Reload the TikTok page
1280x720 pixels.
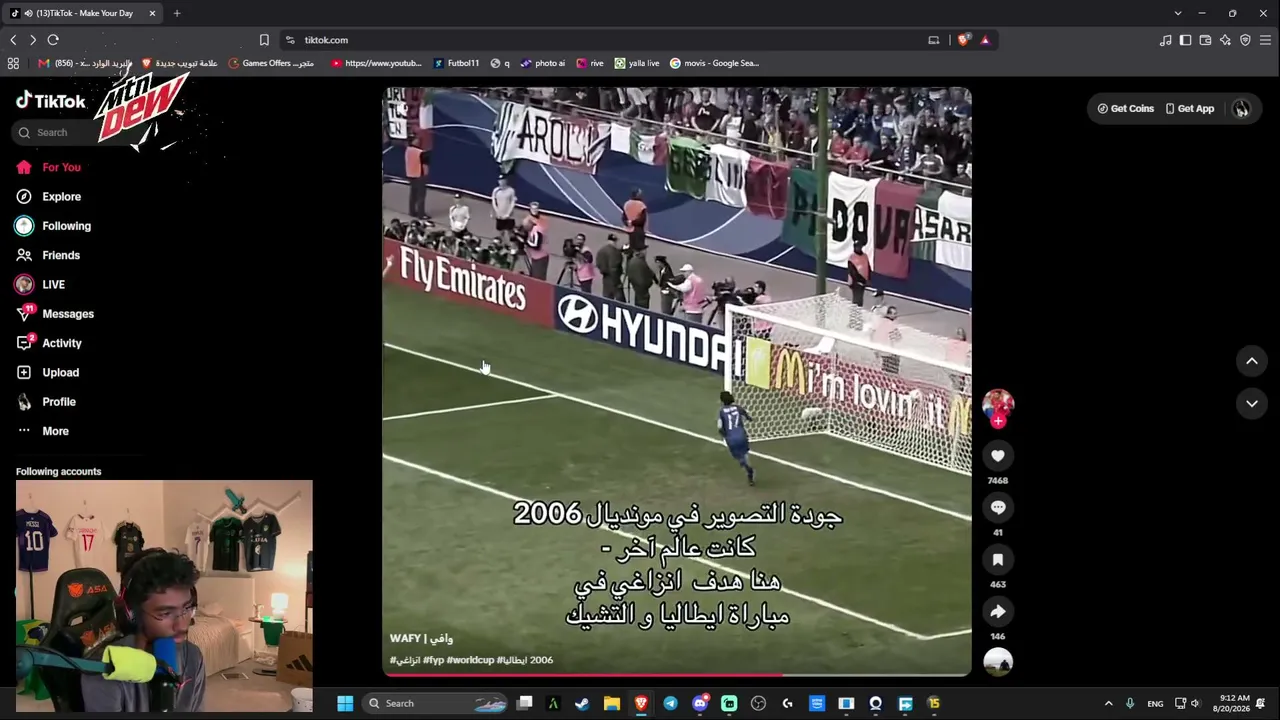click(x=53, y=40)
